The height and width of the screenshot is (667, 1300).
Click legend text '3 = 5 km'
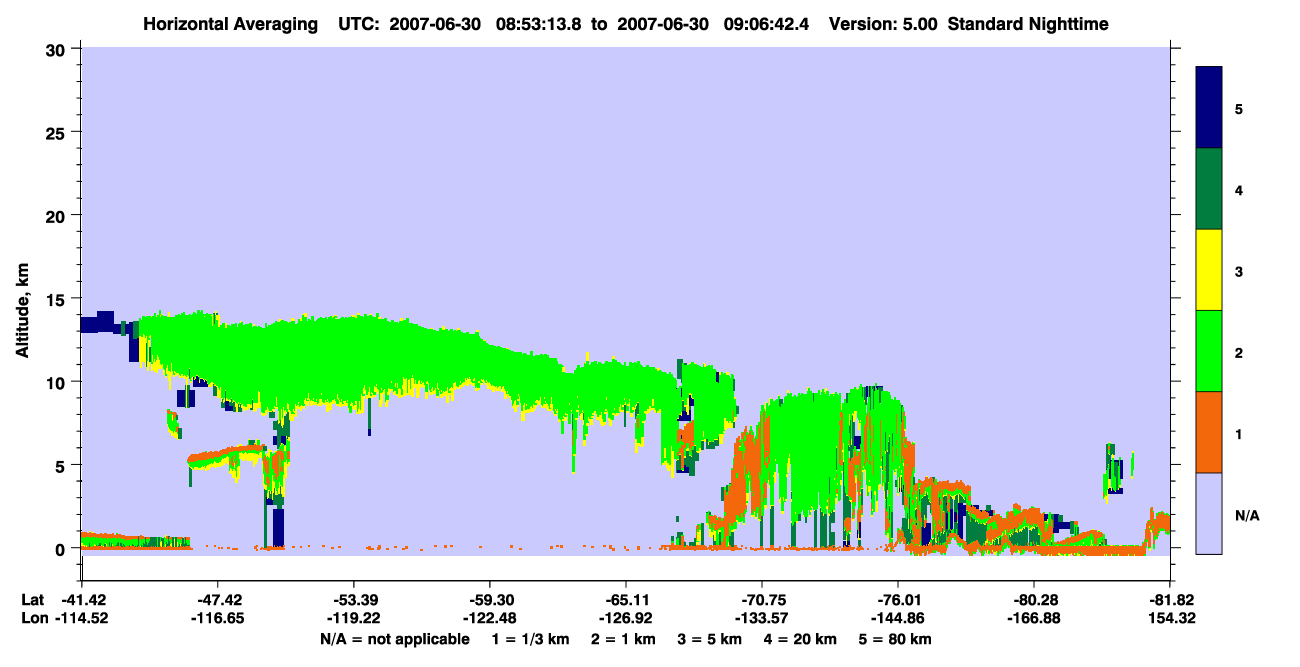point(711,639)
